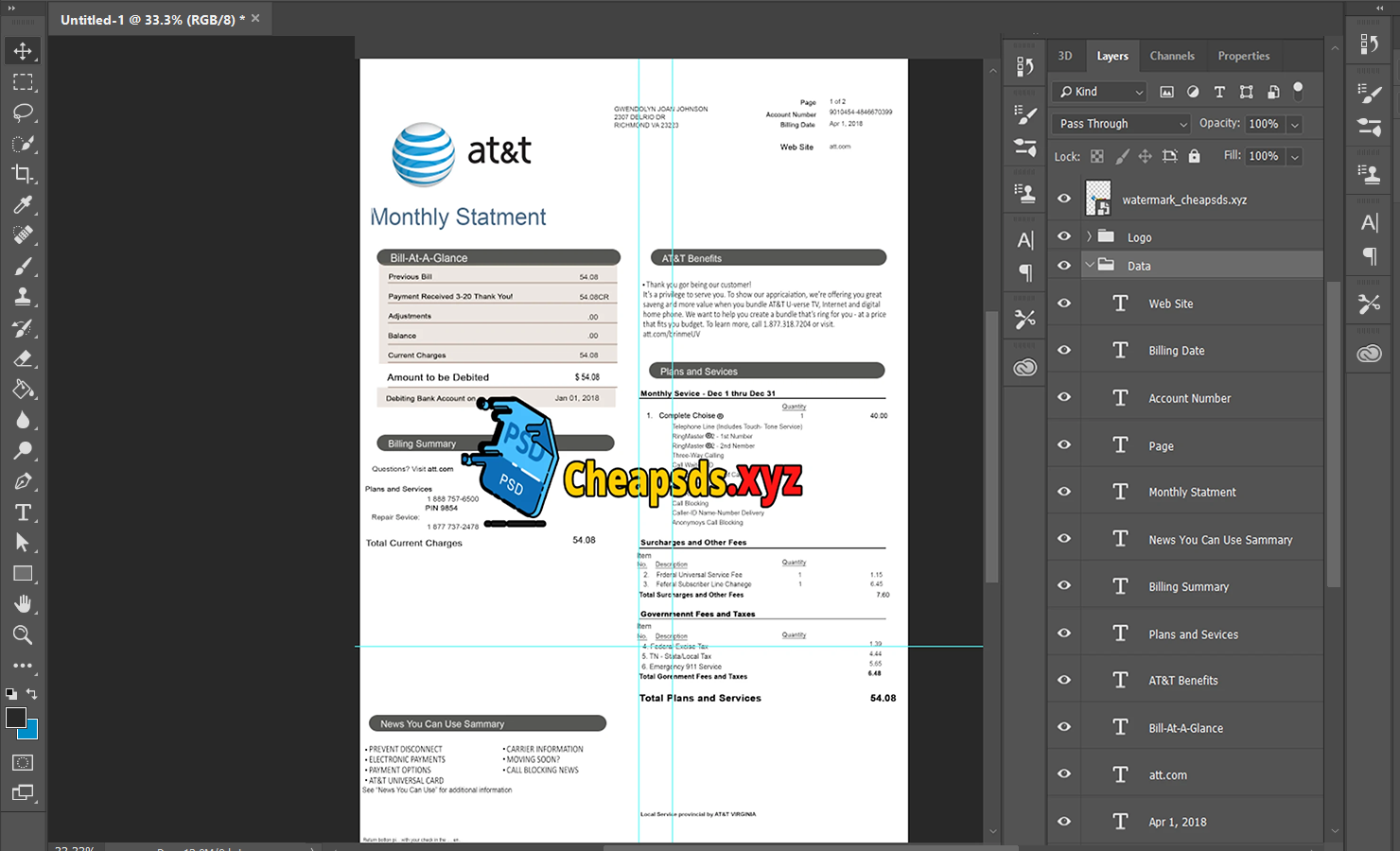Toggle visibility of Billing Date layer
This screenshot has height=851, width=1400.
pyautogui.click(x=1064, y=350)
